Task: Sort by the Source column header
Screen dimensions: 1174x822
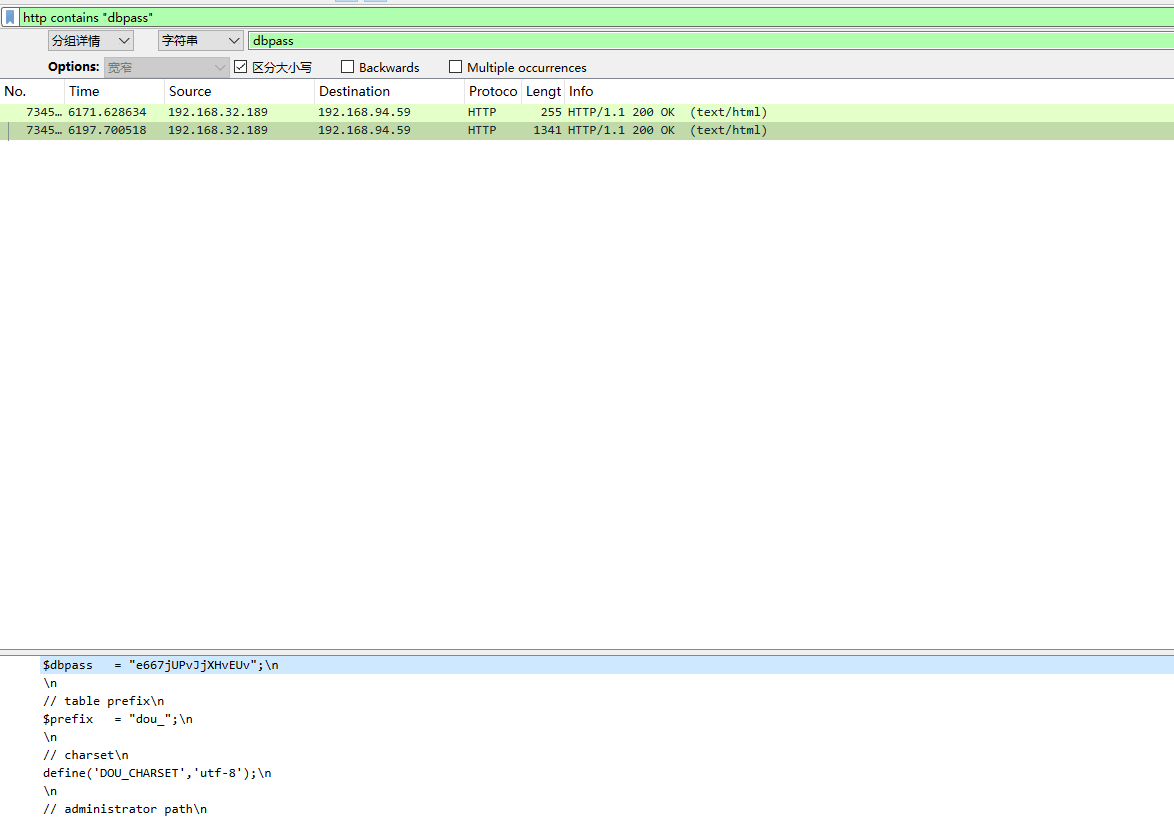Action: click(238, 91)
